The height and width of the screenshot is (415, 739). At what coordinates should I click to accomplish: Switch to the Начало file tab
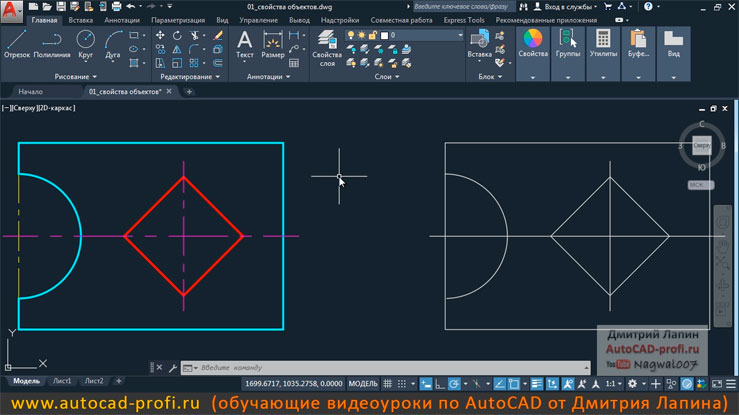tap(31, 91)
